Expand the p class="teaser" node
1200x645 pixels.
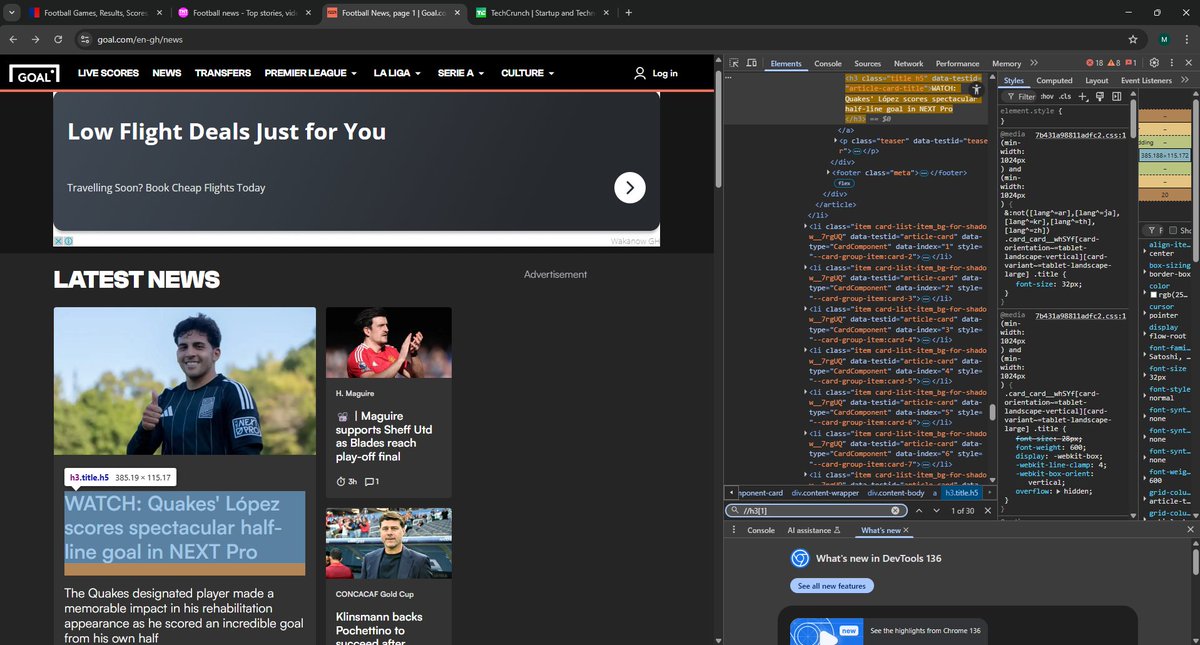(837, 141)
